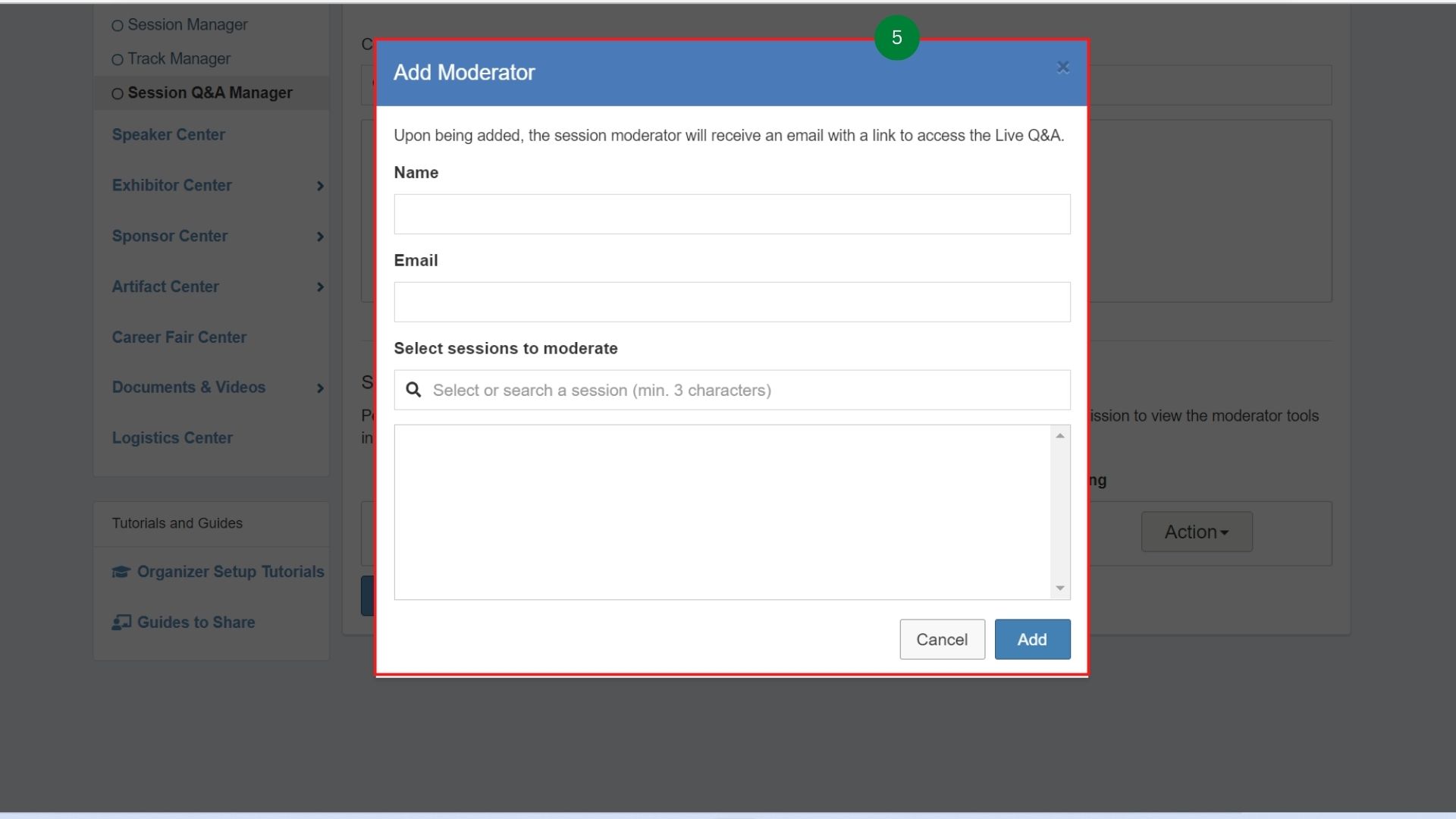Select Session Manager radio bullet in sidebar
The width and height of the screenshot is (1456, 819).
point(118,26)
